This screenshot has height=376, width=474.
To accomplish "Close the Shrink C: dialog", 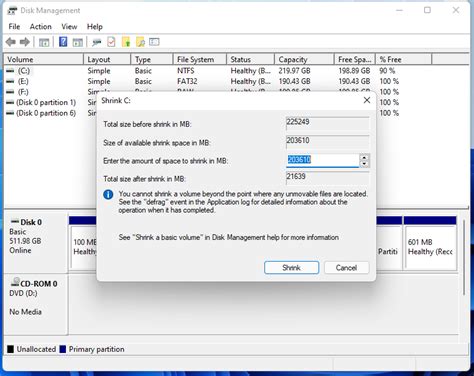I will pos(367,100).
